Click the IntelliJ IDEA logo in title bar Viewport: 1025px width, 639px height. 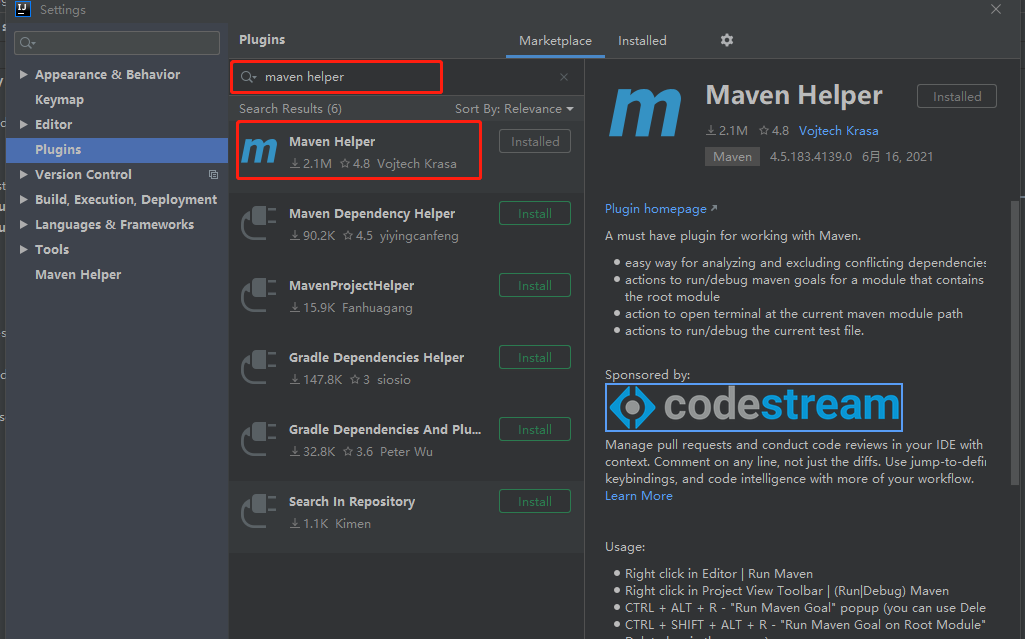(23, 9)
